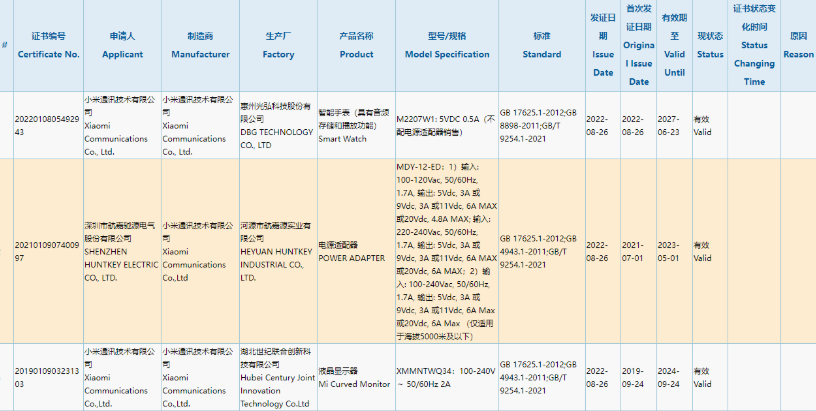The width and height of the screenshot is (816, 411).
Task: Select the Product column header
Action: coord(356,45)
